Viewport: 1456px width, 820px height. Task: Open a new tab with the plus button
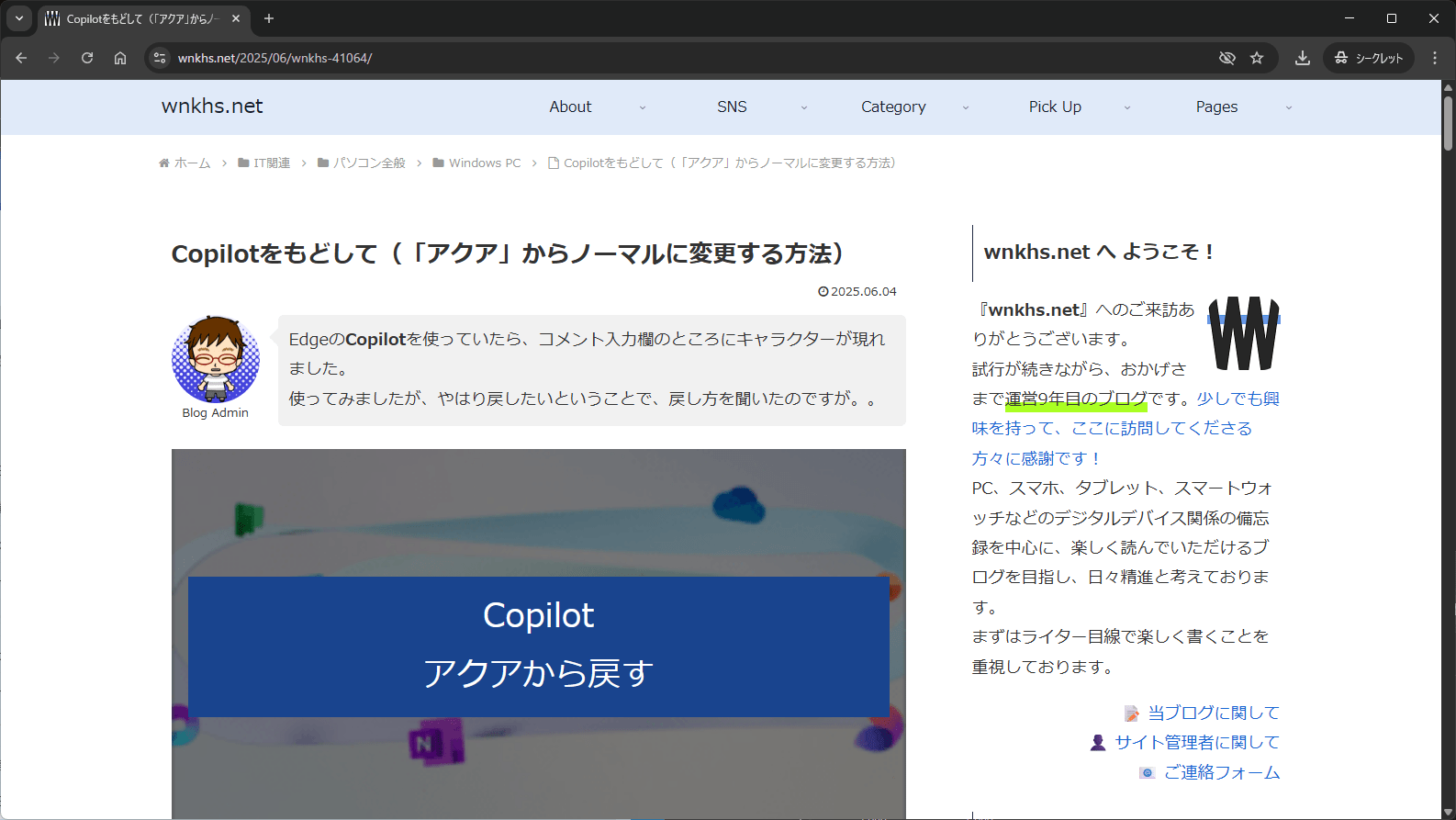[x=269, y=18]
